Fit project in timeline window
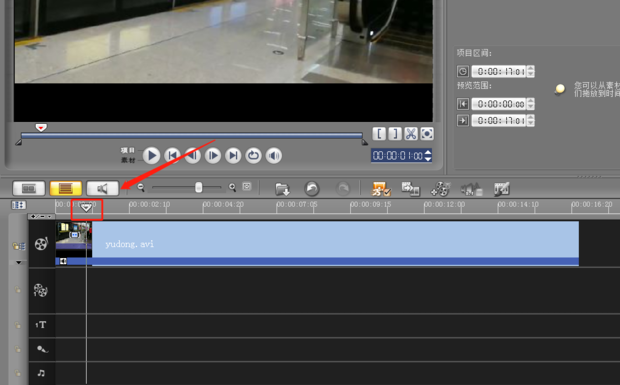Image resolution: width=620 pixels, height=385 pixels. [x=247, y=187]
